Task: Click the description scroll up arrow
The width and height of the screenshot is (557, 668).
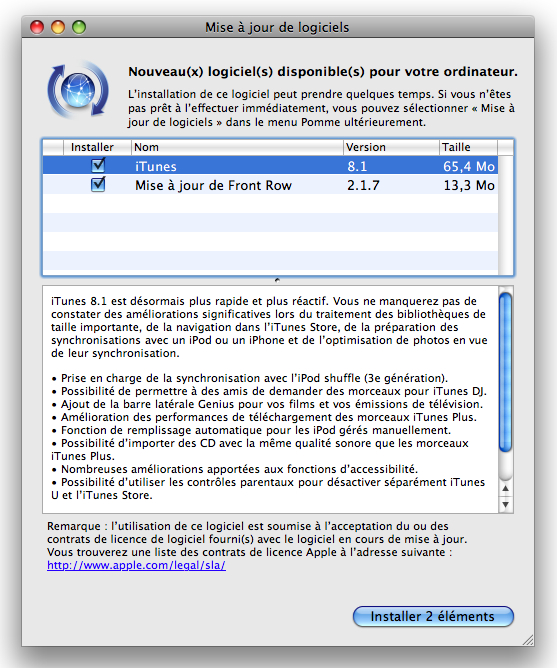Action: point(505,489)
